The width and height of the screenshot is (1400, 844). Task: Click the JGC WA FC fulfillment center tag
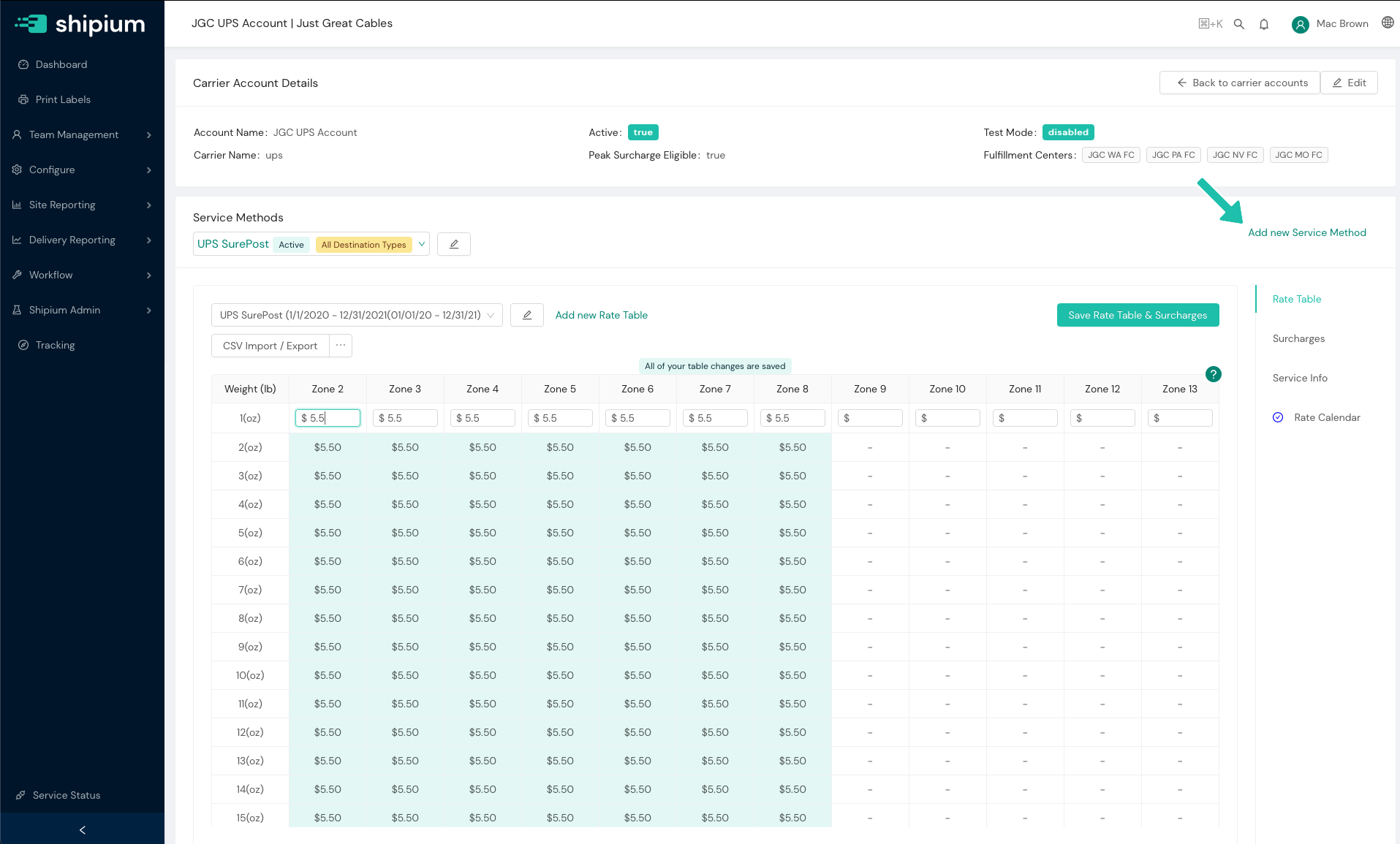tap(1111, 155)
